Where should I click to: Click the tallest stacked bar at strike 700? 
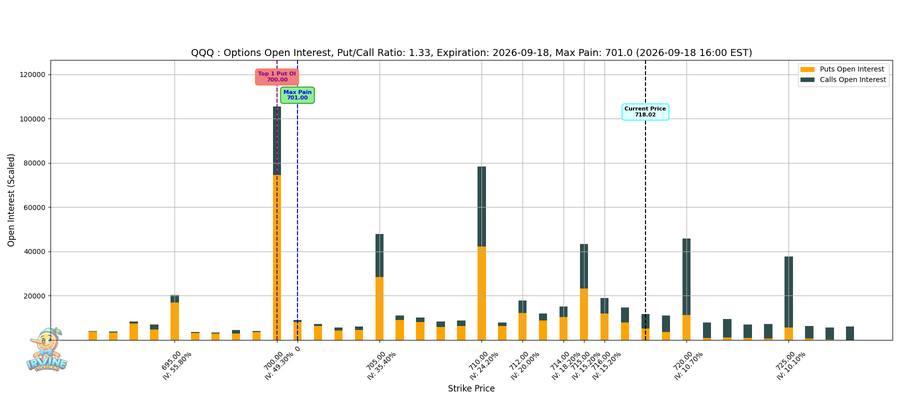277,223
